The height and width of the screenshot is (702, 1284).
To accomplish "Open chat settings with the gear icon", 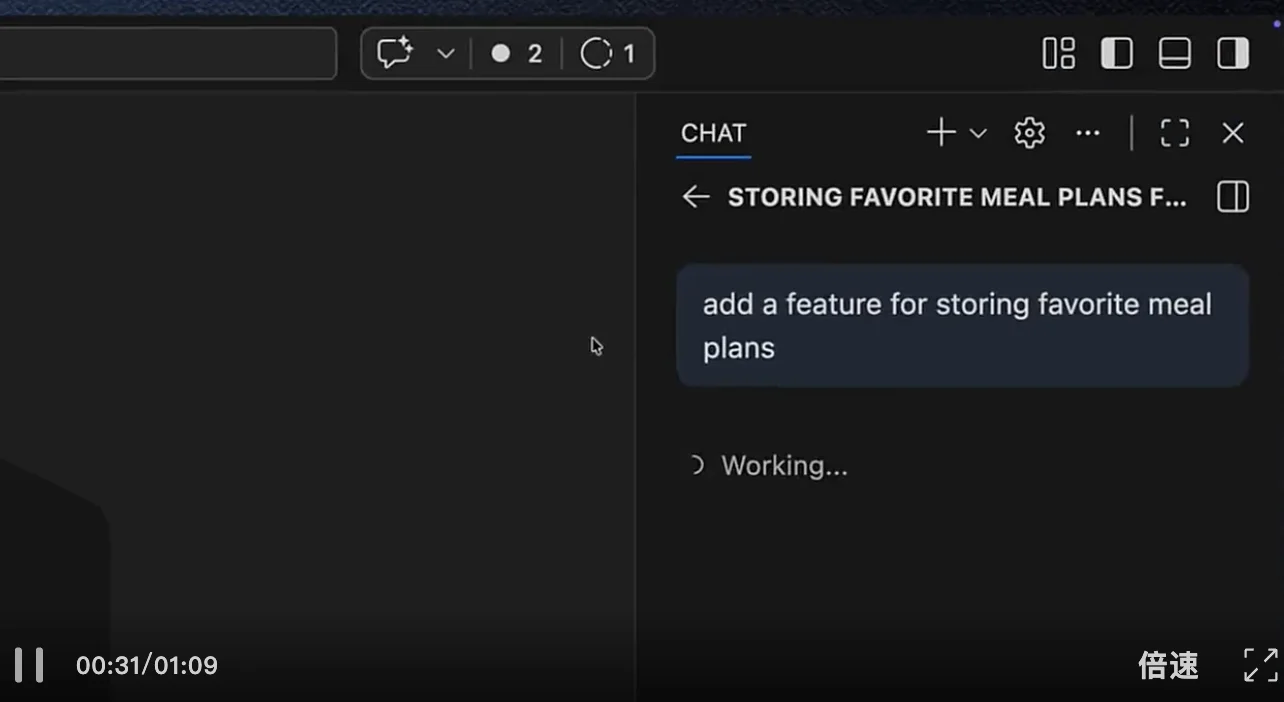I will click(x=1028, y=132).
